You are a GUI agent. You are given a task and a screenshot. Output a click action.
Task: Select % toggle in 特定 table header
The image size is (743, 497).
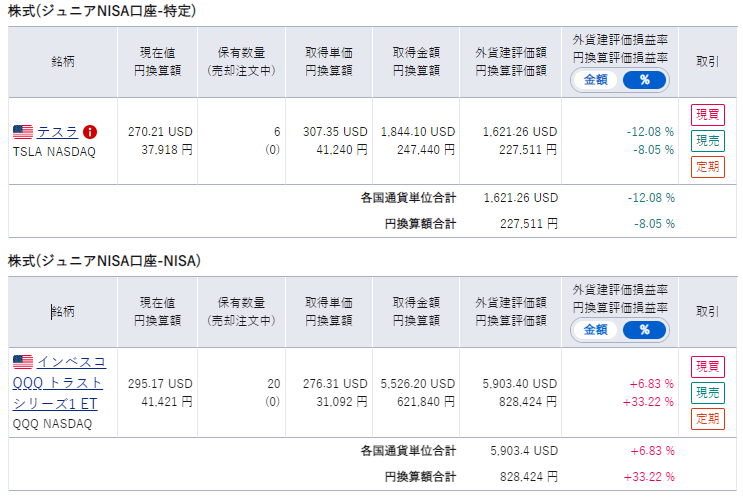point(644,80)
